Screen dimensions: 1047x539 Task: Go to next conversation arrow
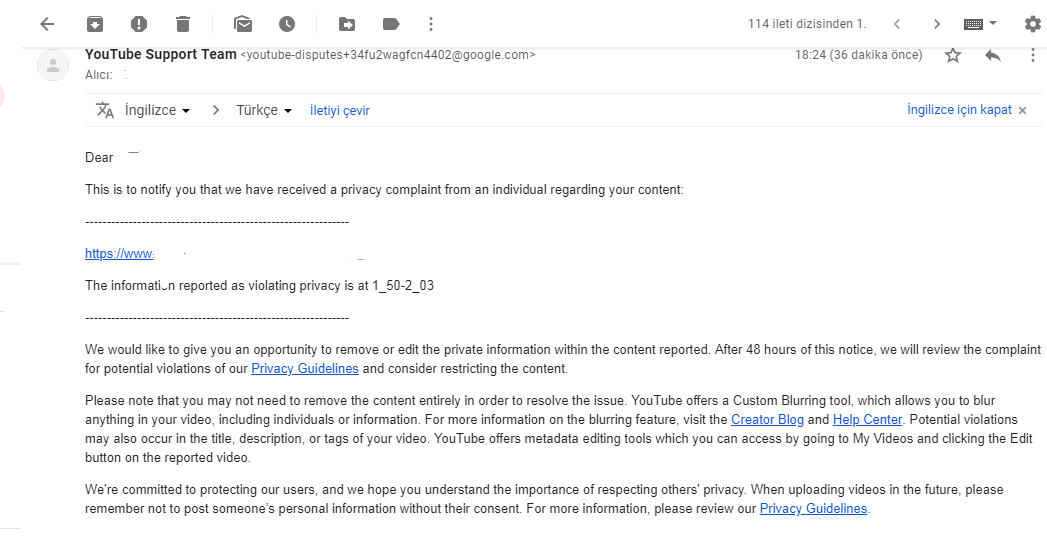pyautogui.click(x=937, y=24)
